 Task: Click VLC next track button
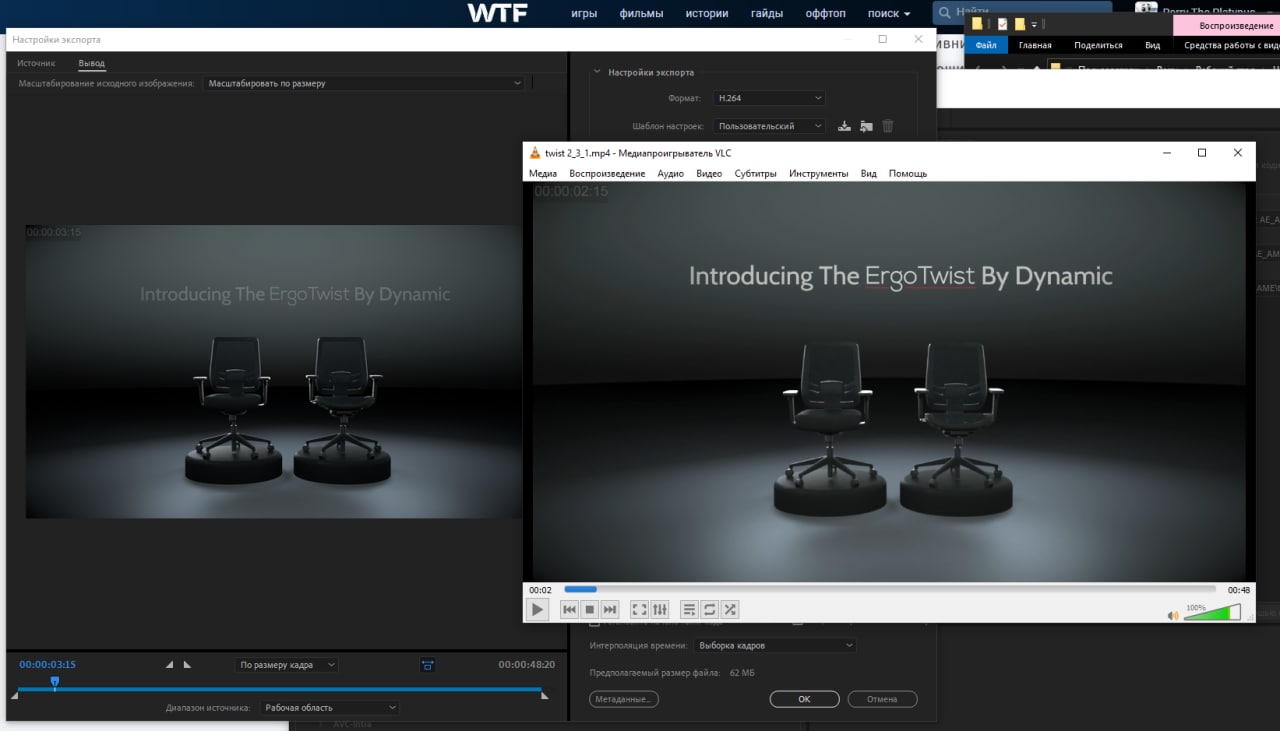[610, 609]
